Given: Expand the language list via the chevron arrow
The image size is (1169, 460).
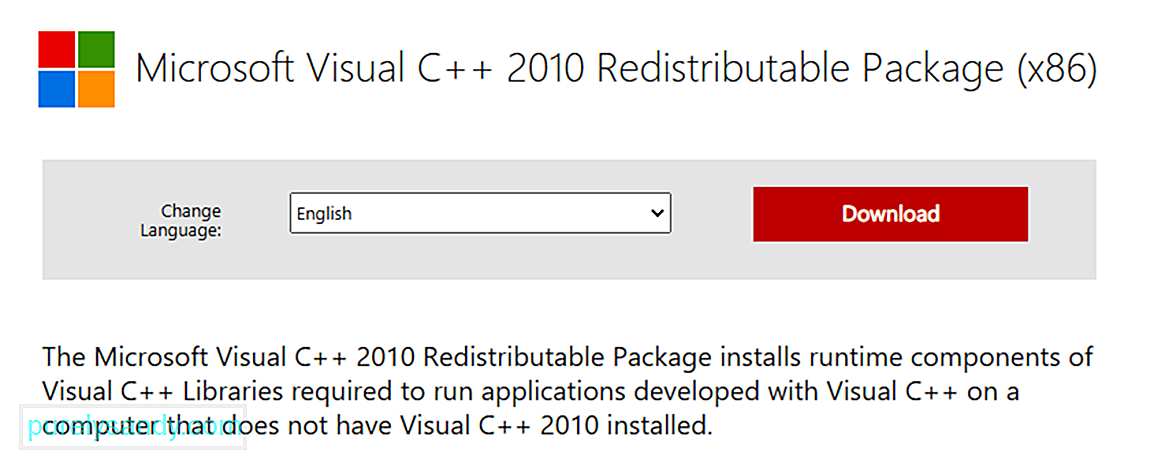Looking at the screenshot, I should [656, 213].
